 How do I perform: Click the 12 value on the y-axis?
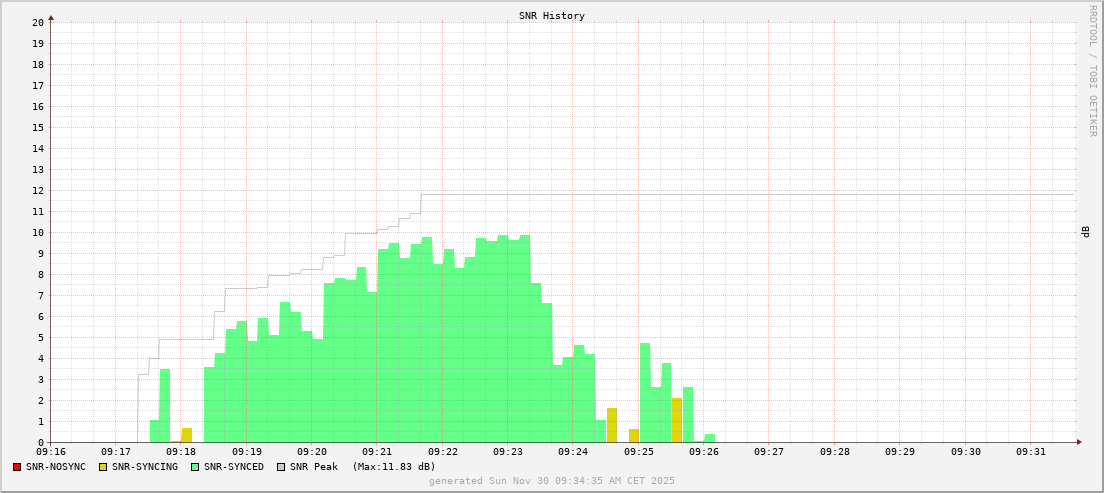[37, 190]
